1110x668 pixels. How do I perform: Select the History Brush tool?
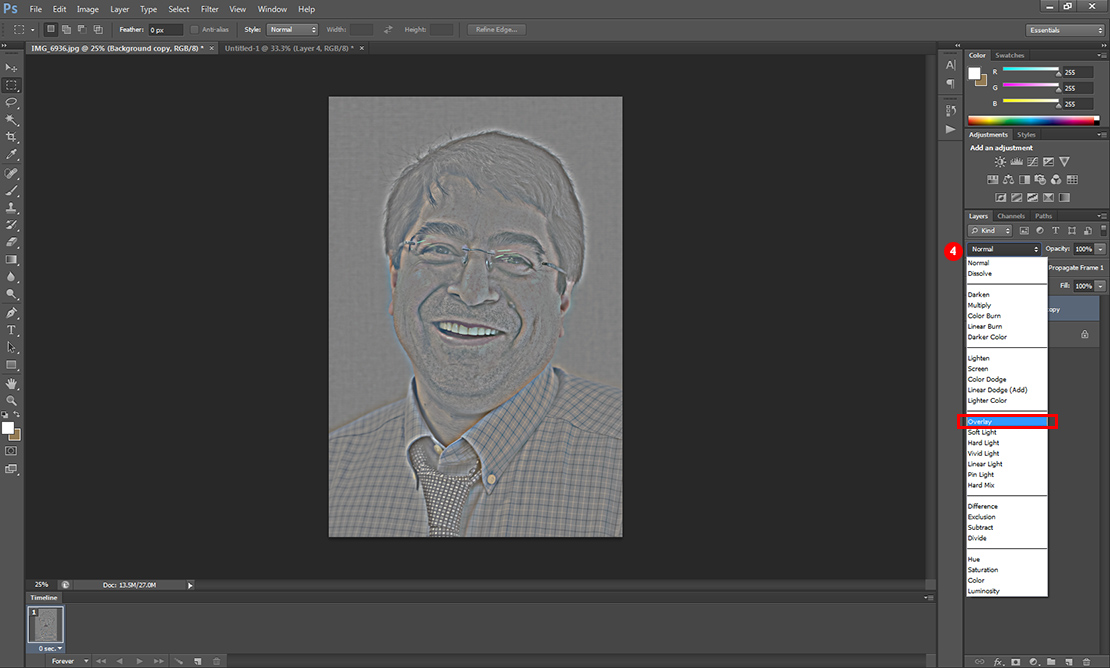(x=11, y=225)
